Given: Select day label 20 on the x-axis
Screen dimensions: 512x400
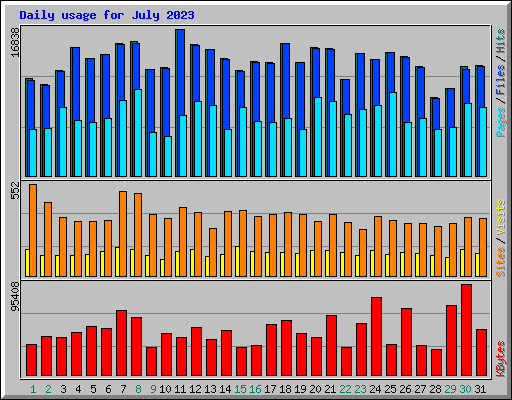Looking at the screenshot, I should coord(315,389).
